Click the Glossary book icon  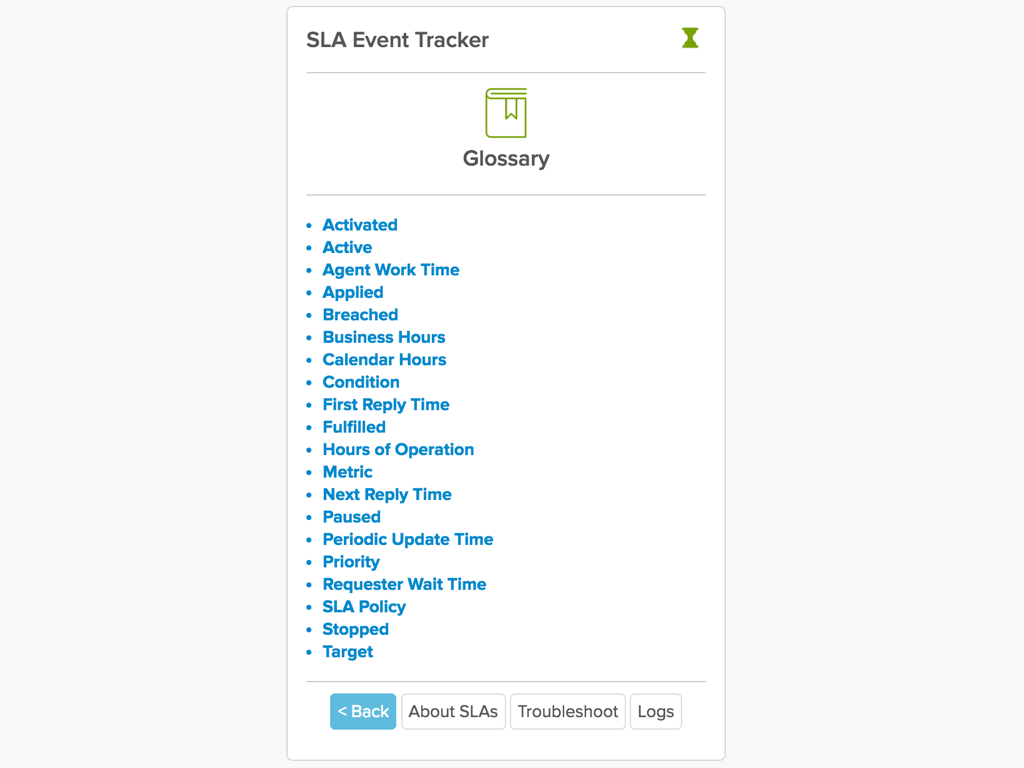pyautogui.click(x=506, y=113)
